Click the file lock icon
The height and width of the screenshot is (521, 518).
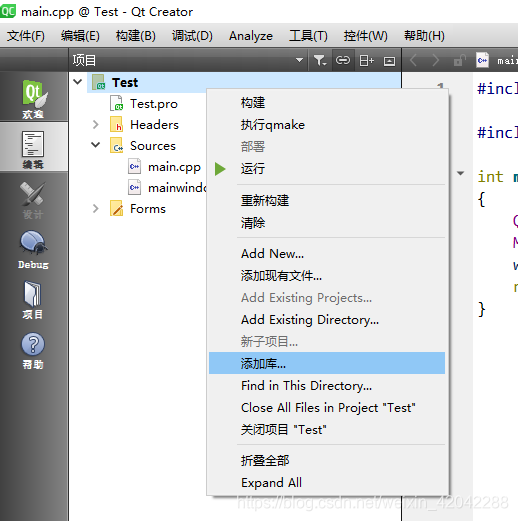(459, 61)
